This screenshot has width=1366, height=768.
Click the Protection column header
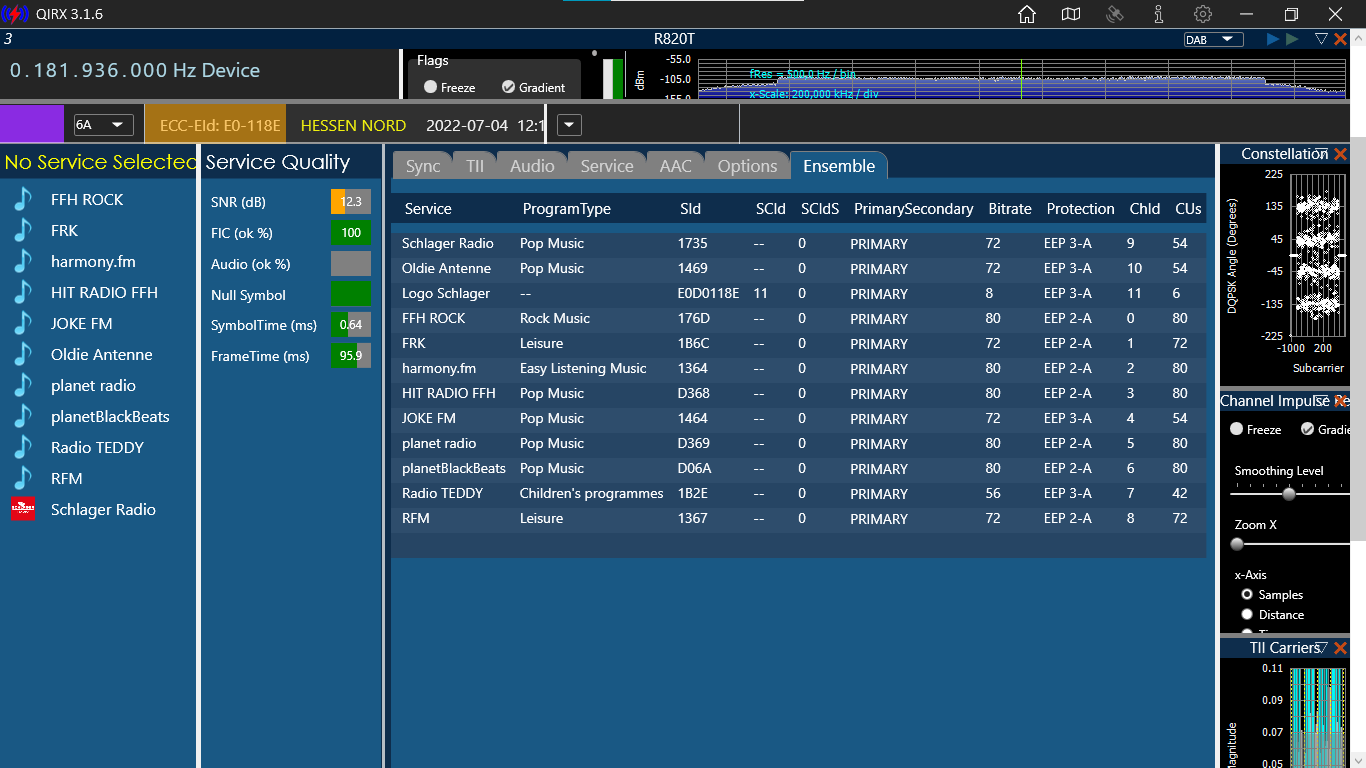point(1080,209)
